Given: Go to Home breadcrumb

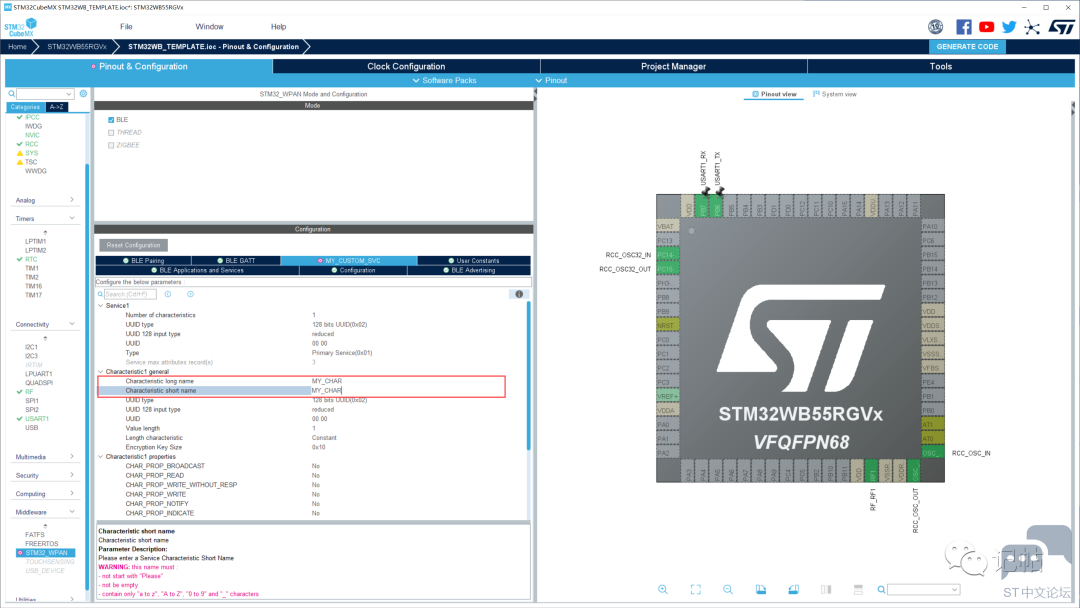Looking at the screenshot, I should pyautogui.click(x=17, y=47).
